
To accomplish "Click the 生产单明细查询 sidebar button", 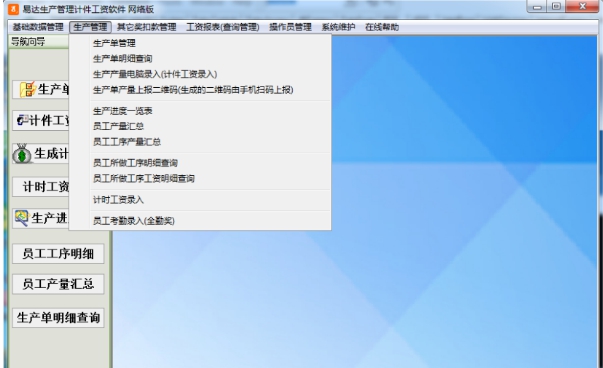I will [x=58, y=318].
